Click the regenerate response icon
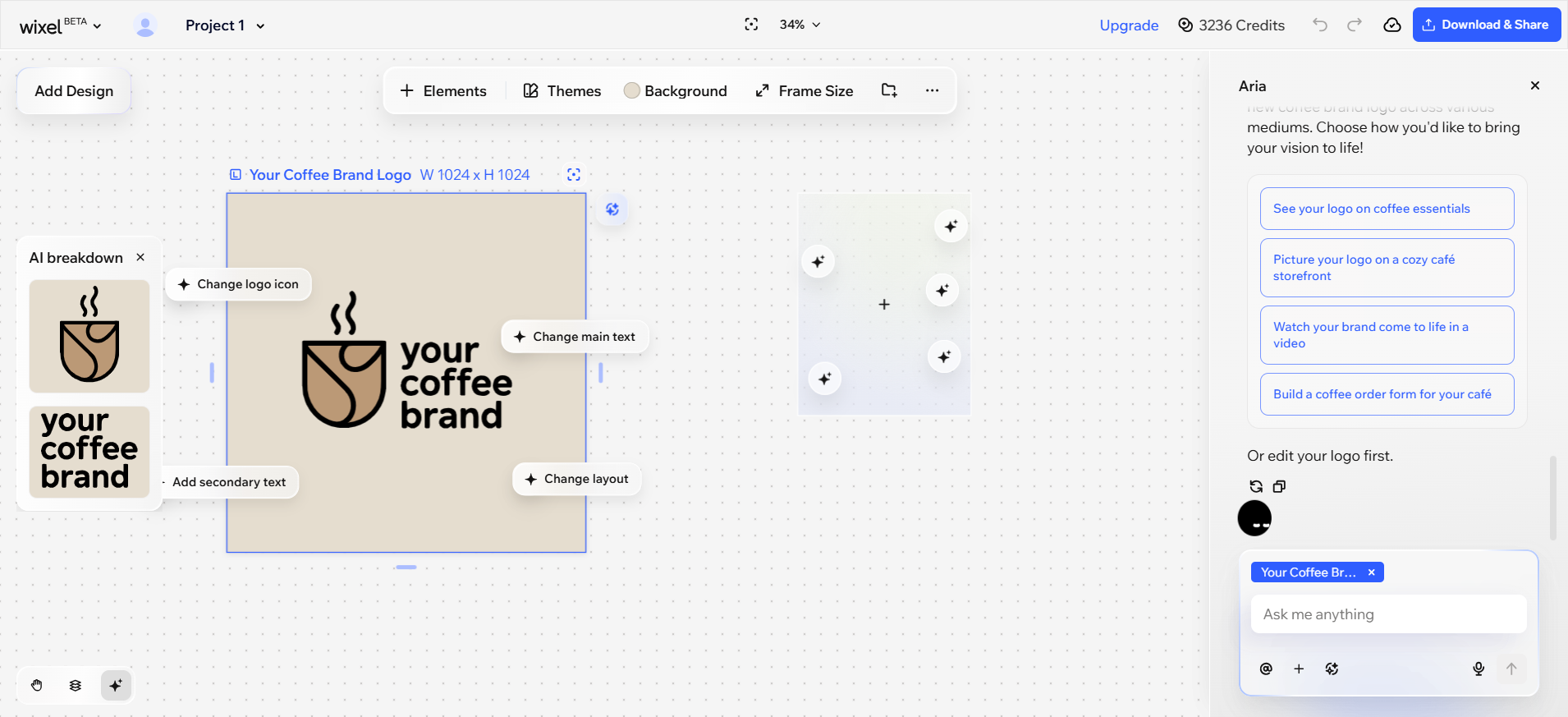1568x717 pixels. [1256, 486]
